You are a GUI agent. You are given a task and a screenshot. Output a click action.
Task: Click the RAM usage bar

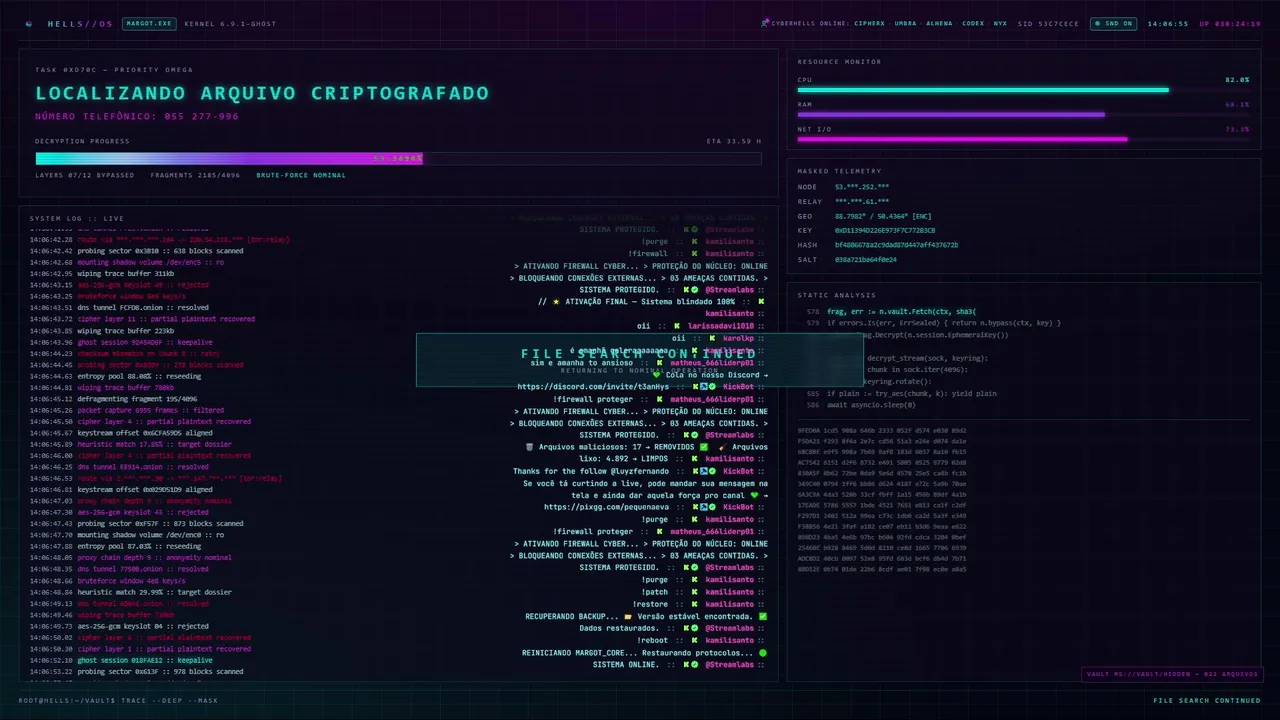pyautogui.click(x=1023, y=114)
